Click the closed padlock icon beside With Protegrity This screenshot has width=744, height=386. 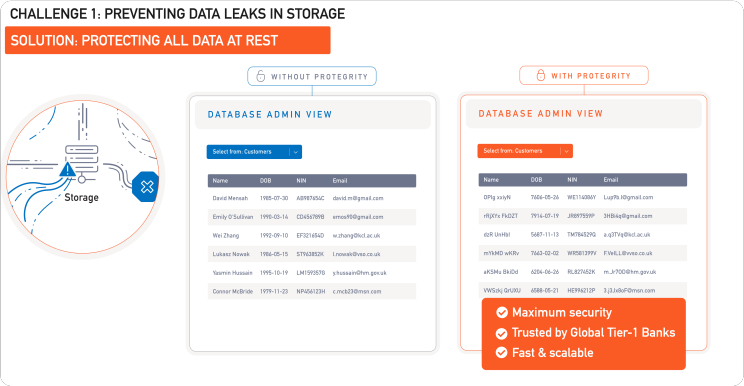click(540, 75)
